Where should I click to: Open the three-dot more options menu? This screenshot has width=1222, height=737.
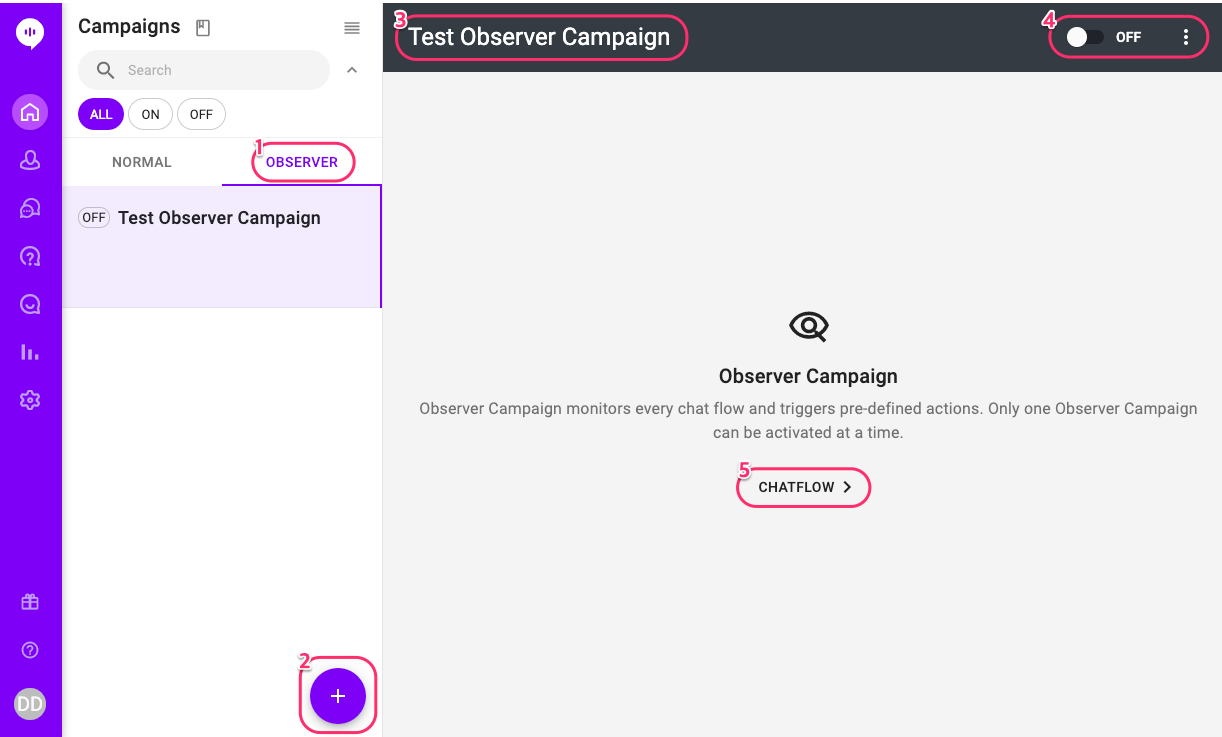pos(1186,37)
